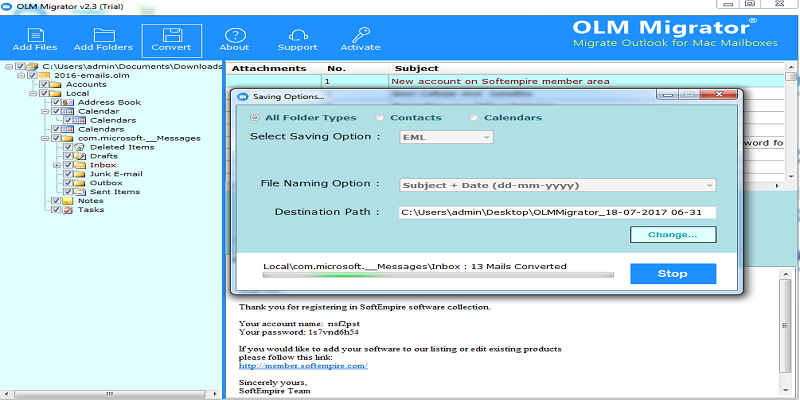Collapse the root Downloads path node
Screen dimensions: 800x400
coord(9,66)
